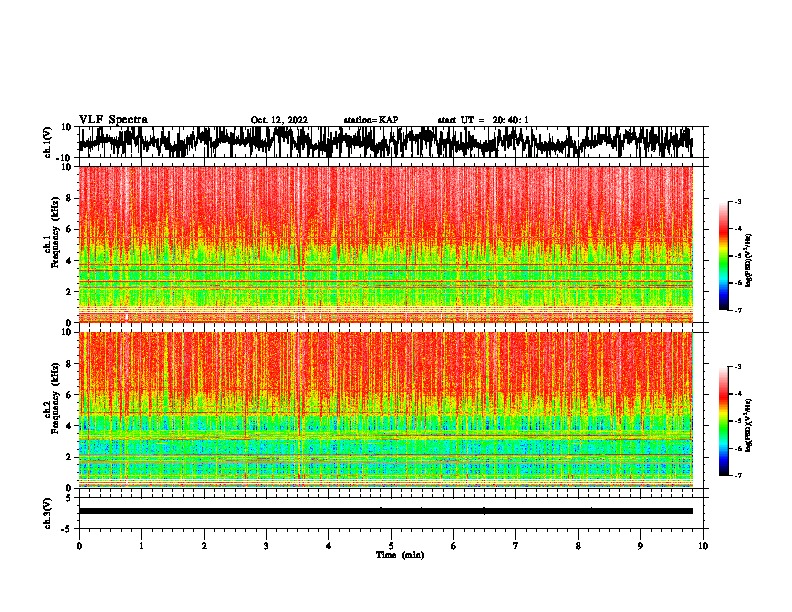Screen dimensions: 792x612
Task: Select the "start UT = 20:40: 1" label
Action: (x=483, y=120)
